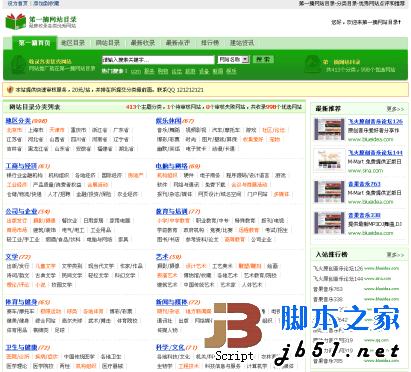Open the 新闻与媒体 category heading
Image resolution: width=411 pixels, height=372 pixels.
(171, 302)
